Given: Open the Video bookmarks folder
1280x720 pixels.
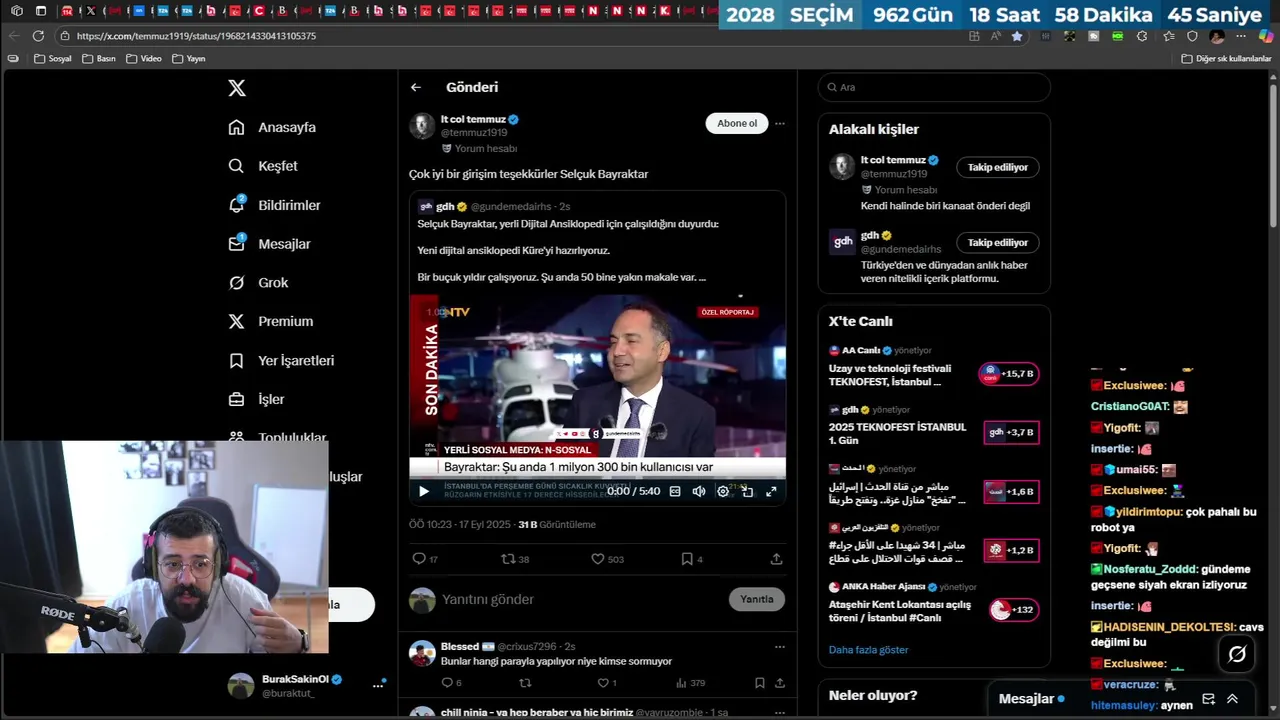Looking at the screenshot, I should pyautogui.click(x=144, y=59).
